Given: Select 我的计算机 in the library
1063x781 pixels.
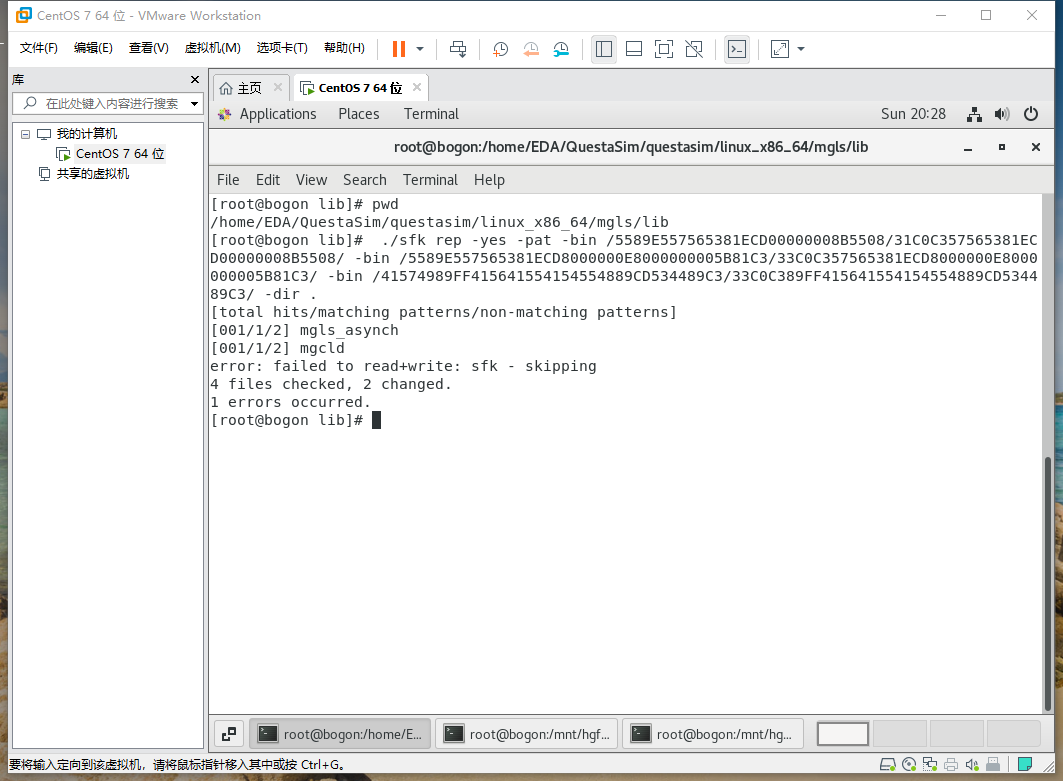Looking at the screenshot, I should click(86, 134).
